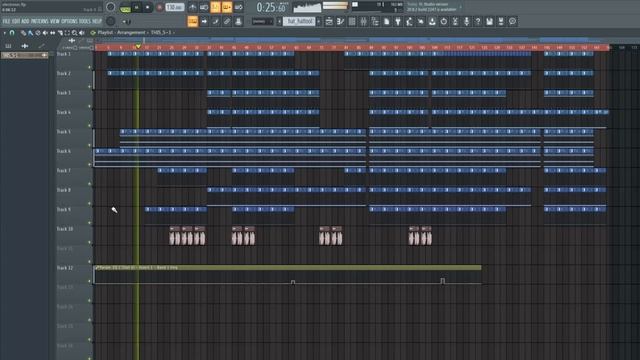
Task: Click the 0:25 time display
Action: [271, 7]
